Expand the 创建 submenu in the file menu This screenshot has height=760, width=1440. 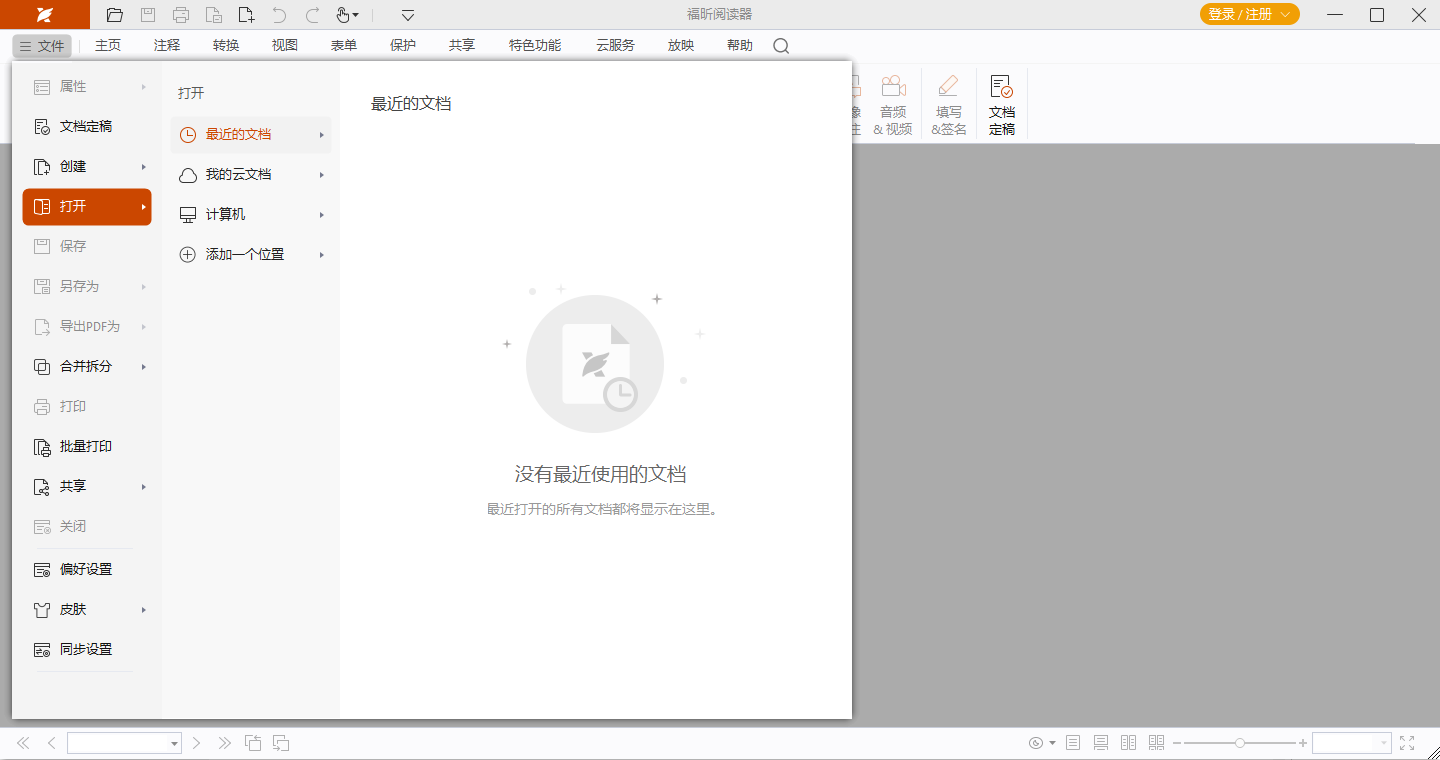pos(87,167)
